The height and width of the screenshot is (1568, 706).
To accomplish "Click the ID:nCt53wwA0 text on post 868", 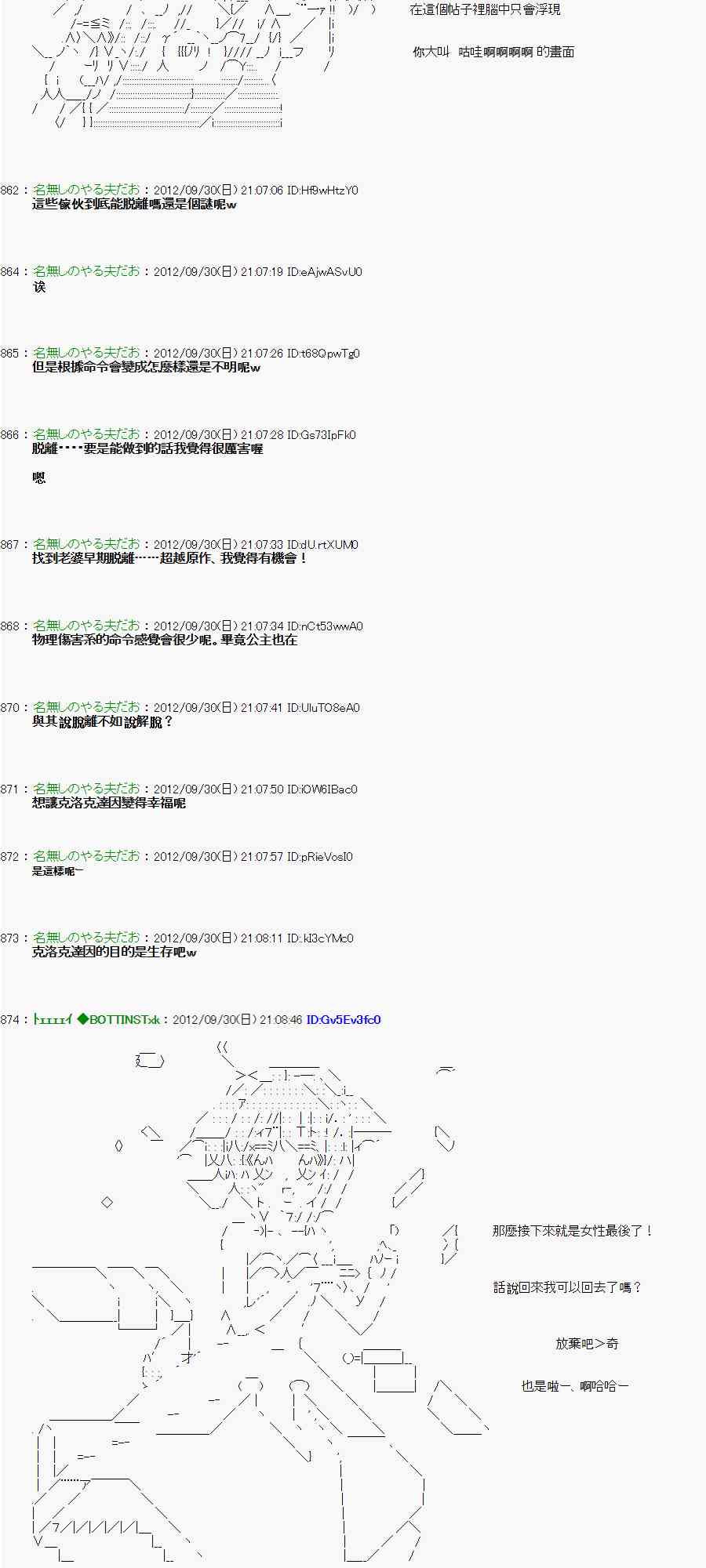I will tap(325, 626).
